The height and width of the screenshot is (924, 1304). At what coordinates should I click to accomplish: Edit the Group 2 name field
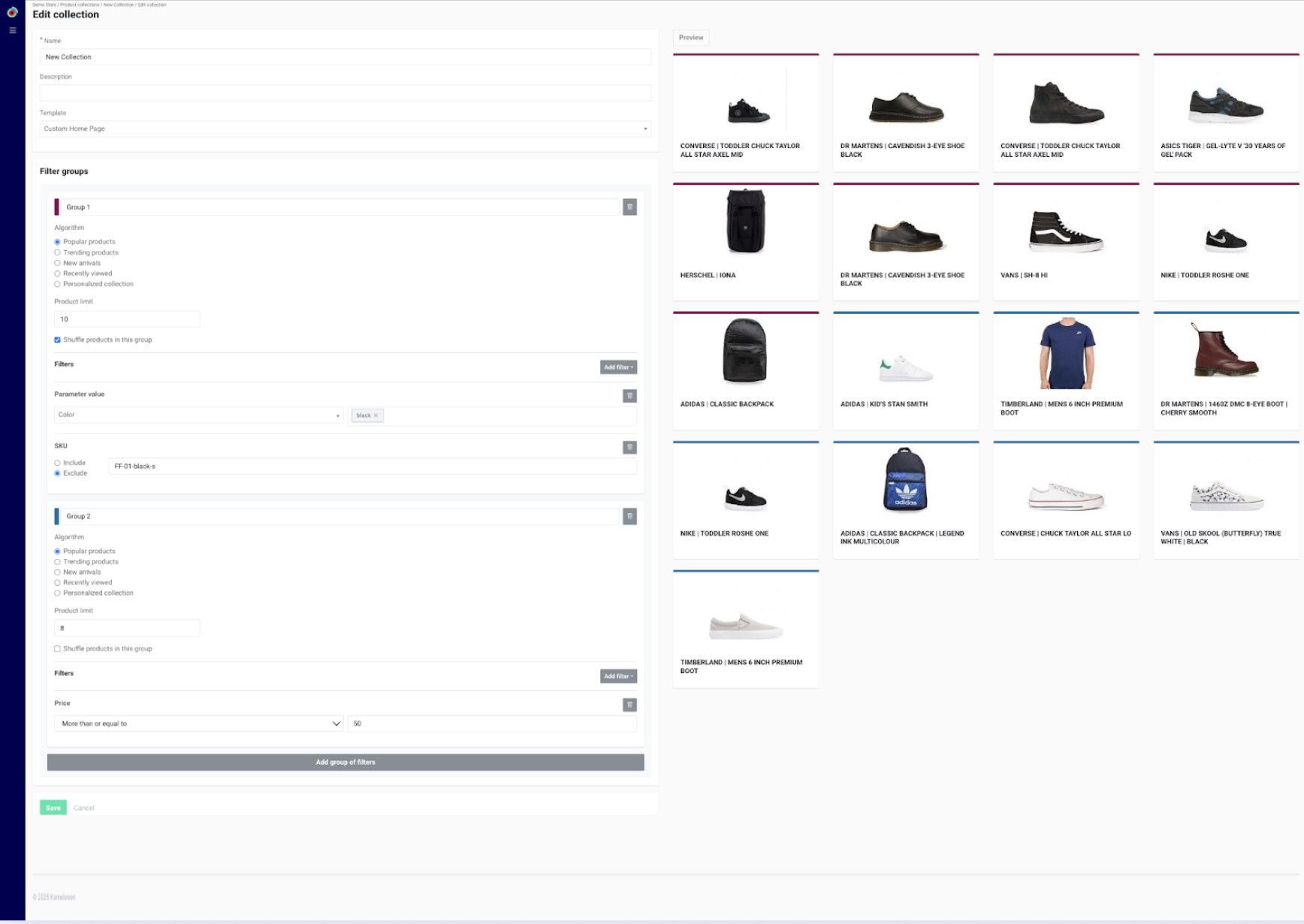[340, 516]
